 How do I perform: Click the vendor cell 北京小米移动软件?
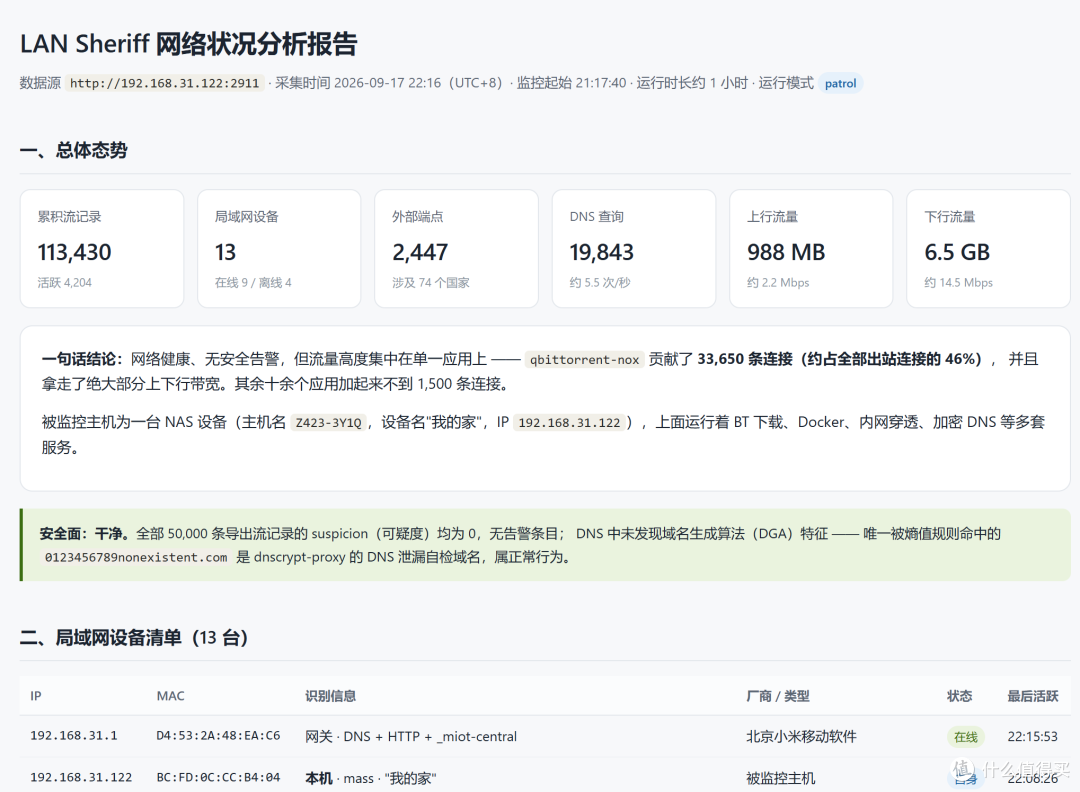(x=801, y=737)
